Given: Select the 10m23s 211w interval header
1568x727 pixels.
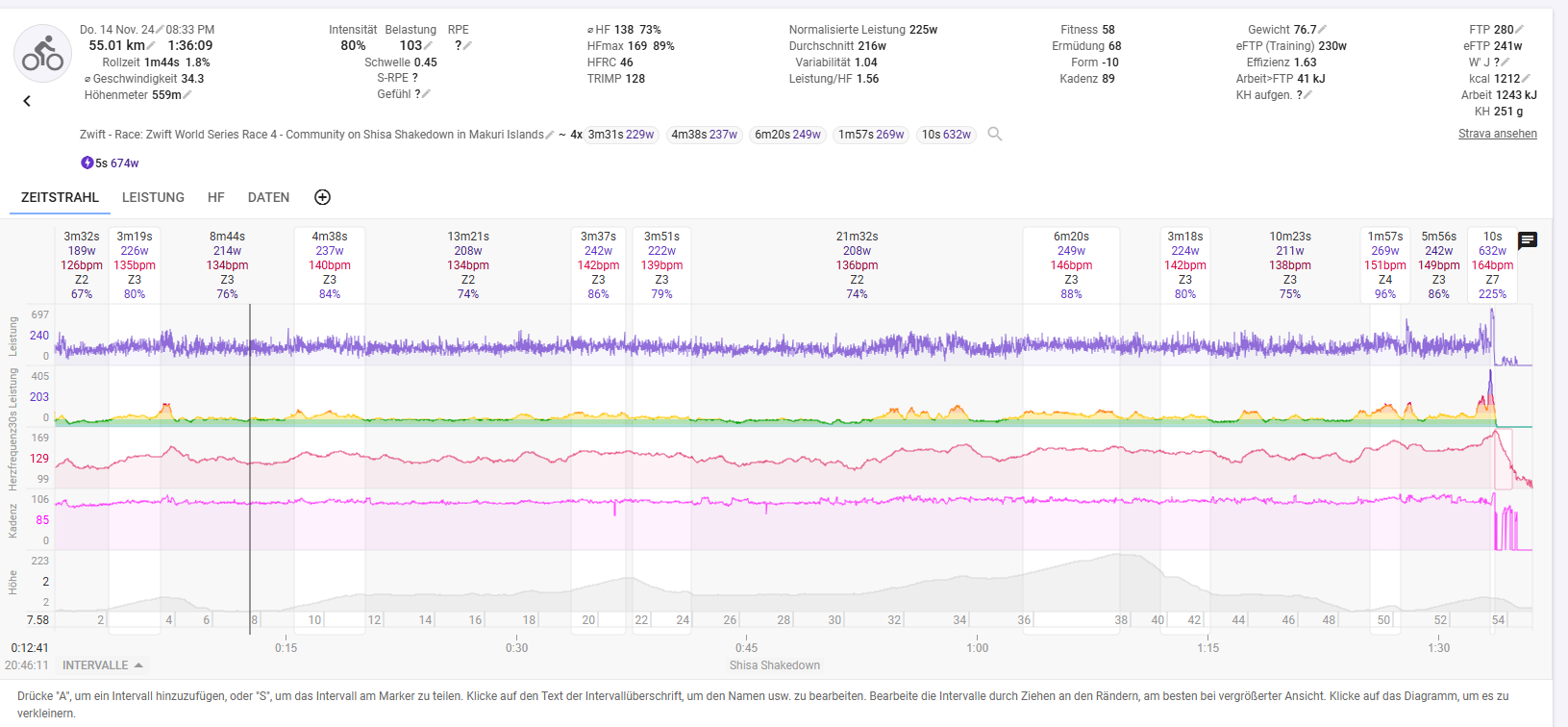Looking at the screenshot, I should pyautogui.click(x=1290, y=264).
